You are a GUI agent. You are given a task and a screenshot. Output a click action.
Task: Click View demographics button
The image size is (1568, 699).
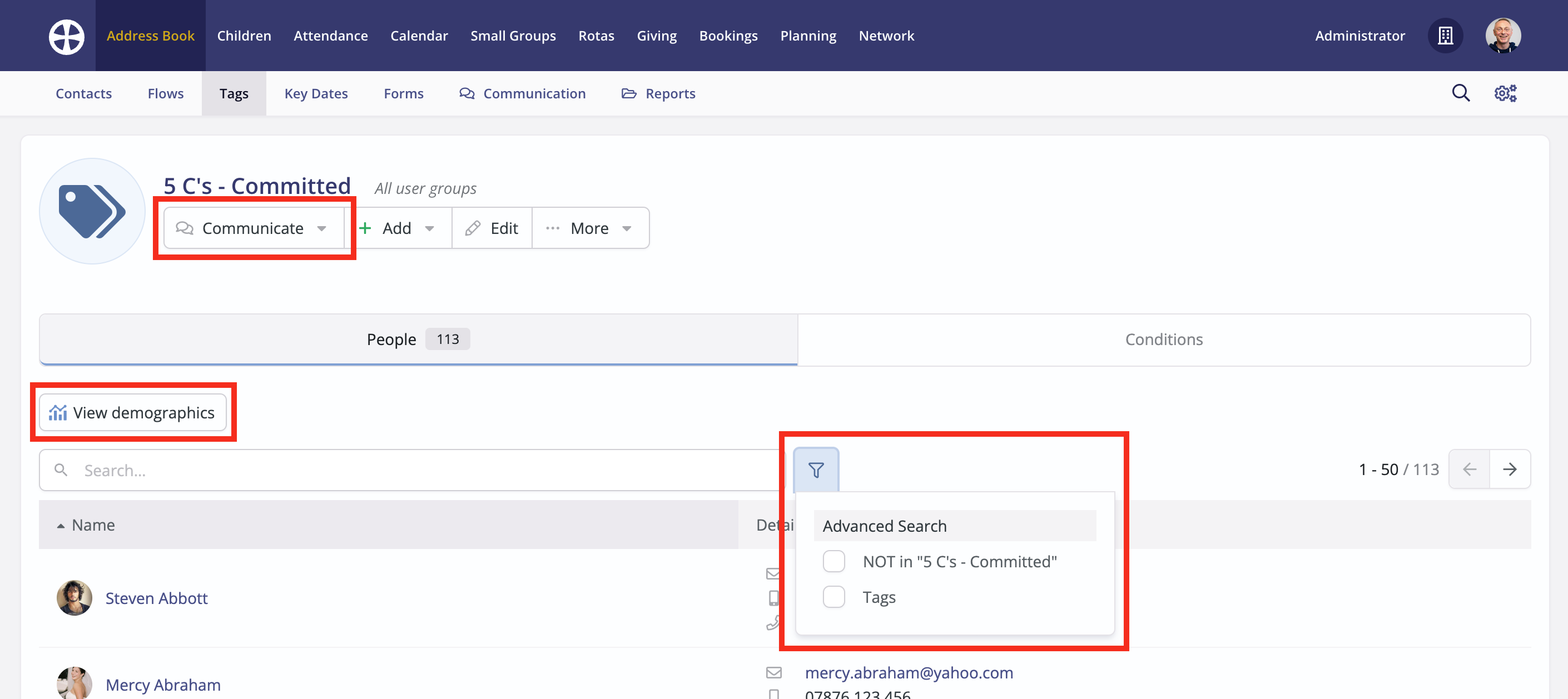(133, 412)
